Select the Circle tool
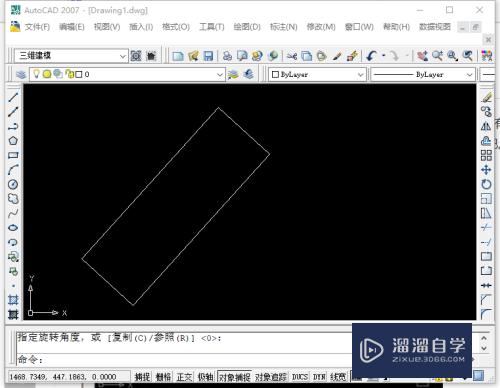The width and height of the screenshot is (500, 388). point(13,184)
